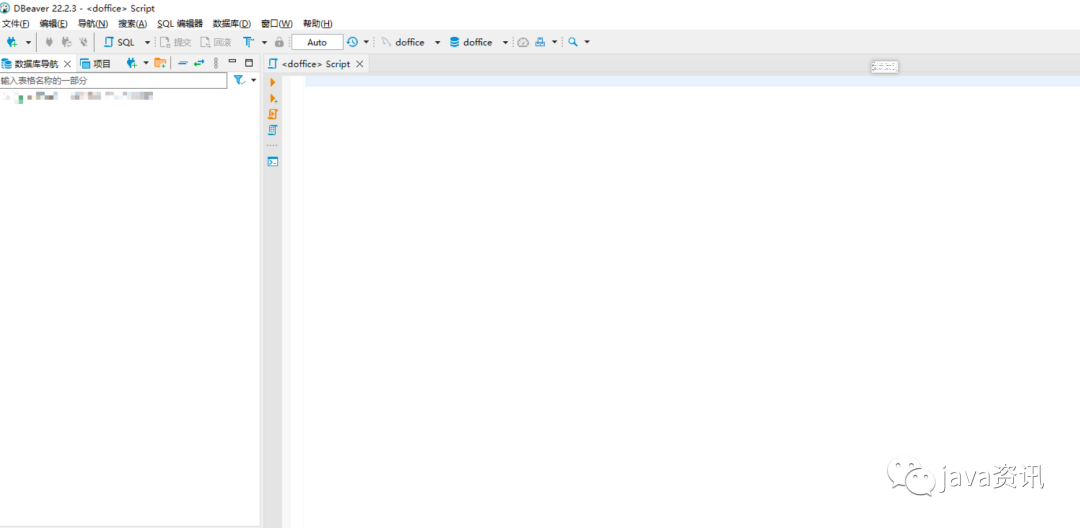Image resolution: width=1080 pixels, height=528 pixels.
Task: Open the filter funnel dropdown arrow
Action: tap(253, 81)
